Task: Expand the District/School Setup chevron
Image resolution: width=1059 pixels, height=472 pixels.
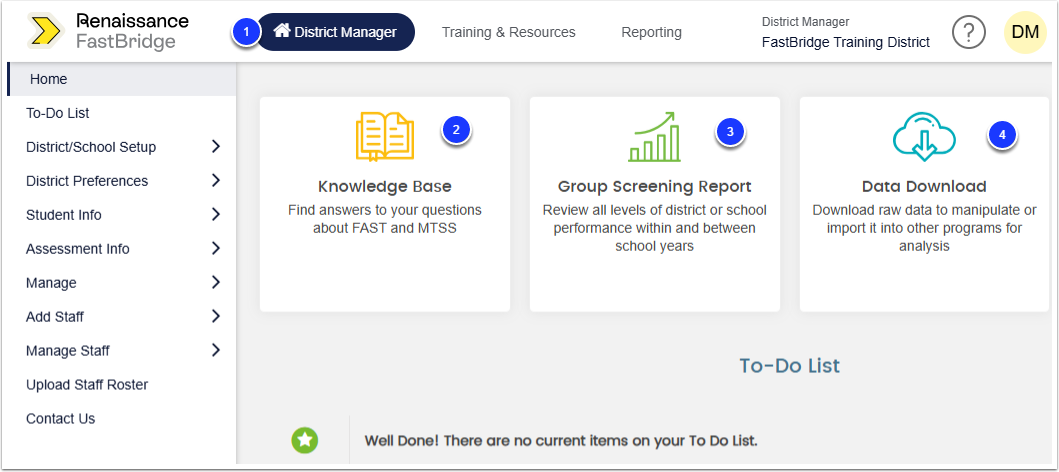Action: tap(215, 147)
